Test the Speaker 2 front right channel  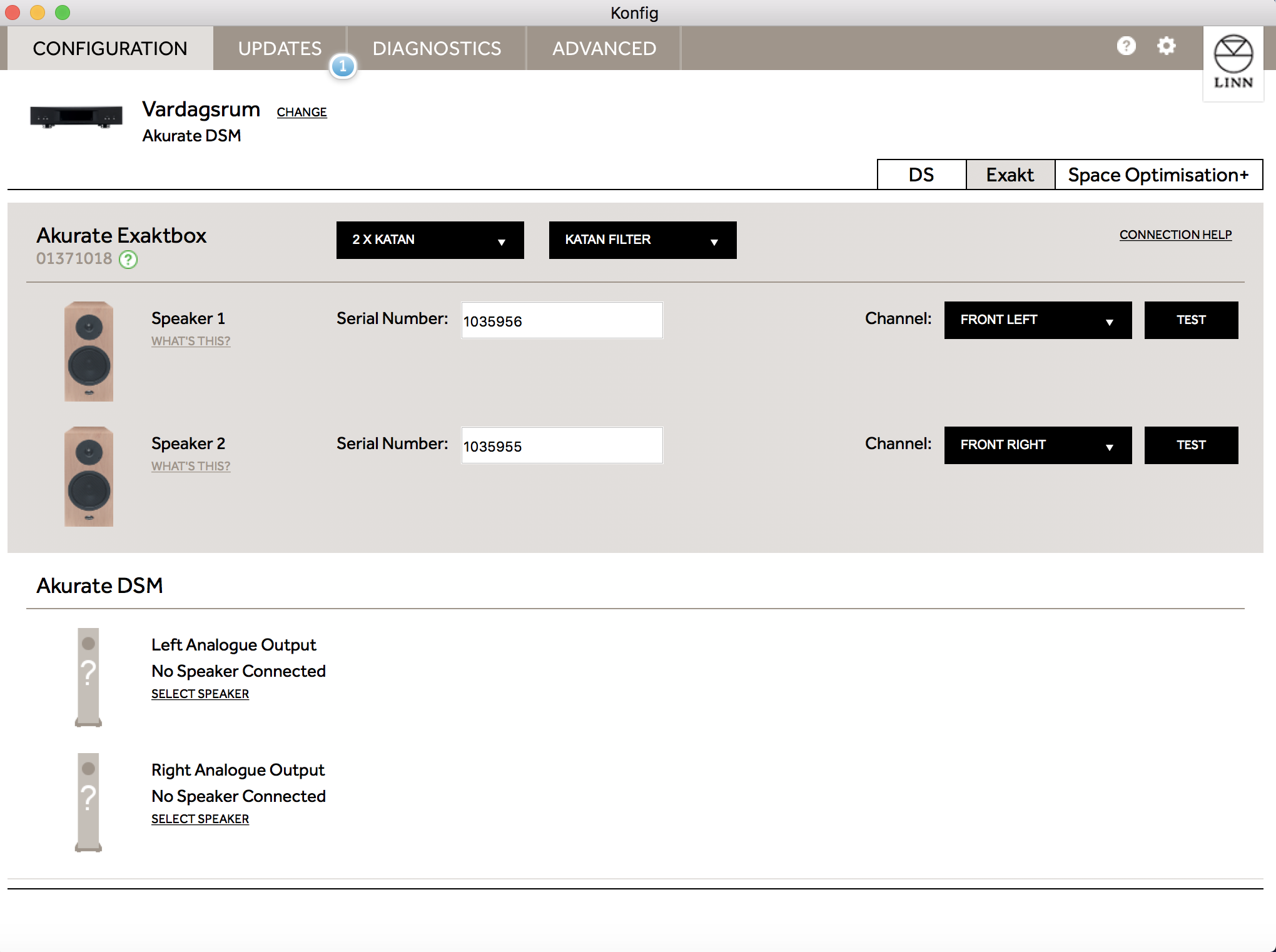1192,445
